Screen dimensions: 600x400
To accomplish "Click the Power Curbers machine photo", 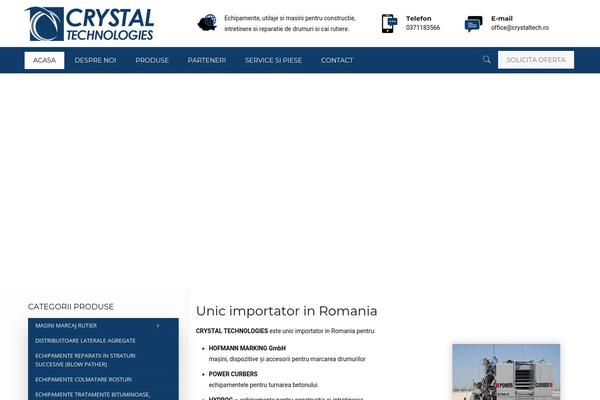I will [506, 372].
